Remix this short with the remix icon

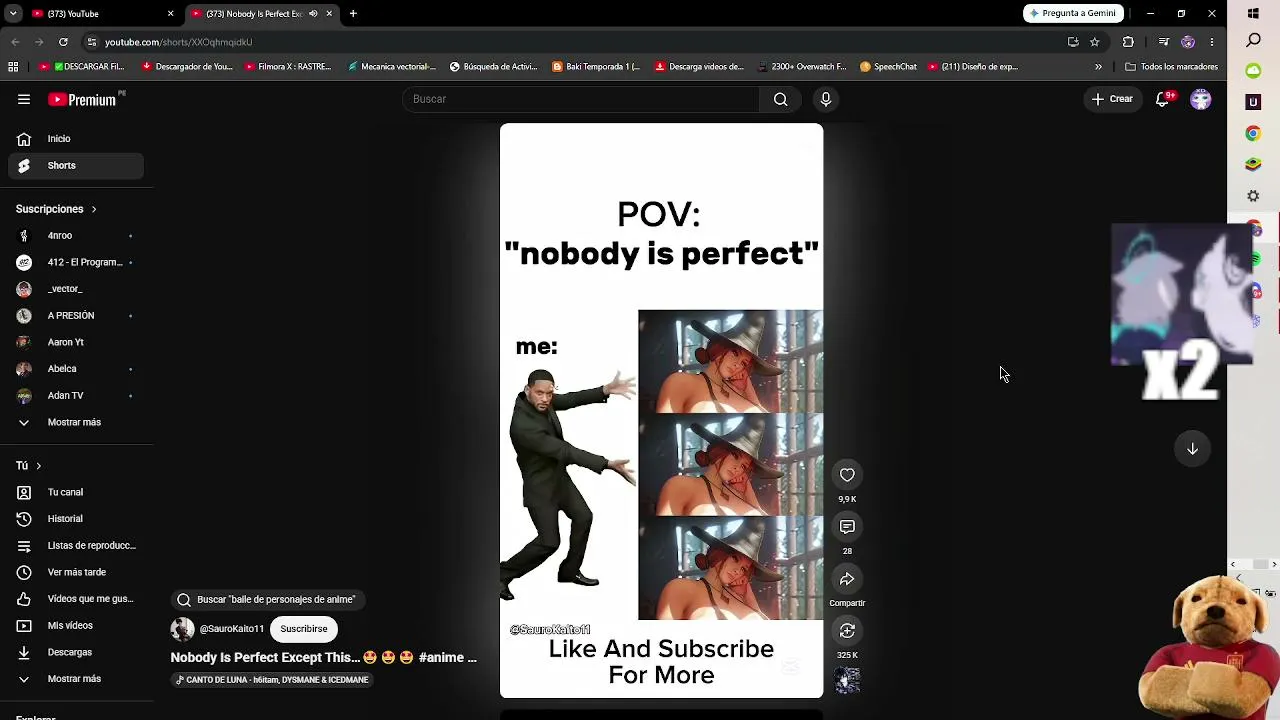(847, 631)
